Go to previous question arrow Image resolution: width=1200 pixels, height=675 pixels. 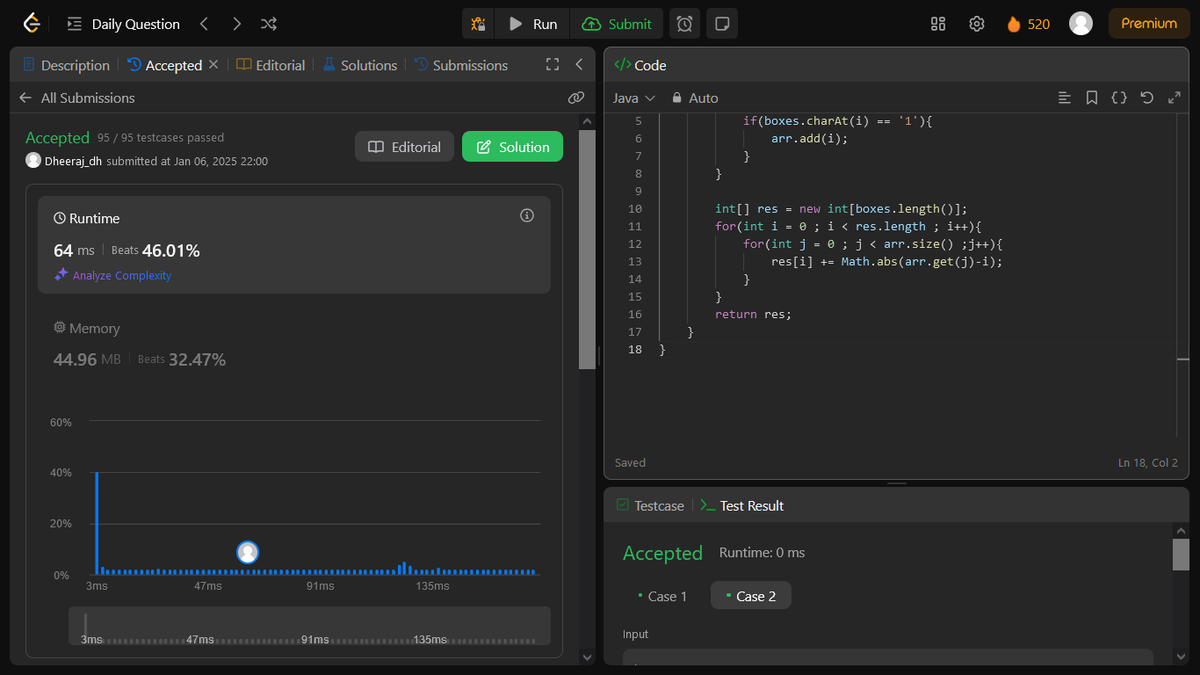204,24
